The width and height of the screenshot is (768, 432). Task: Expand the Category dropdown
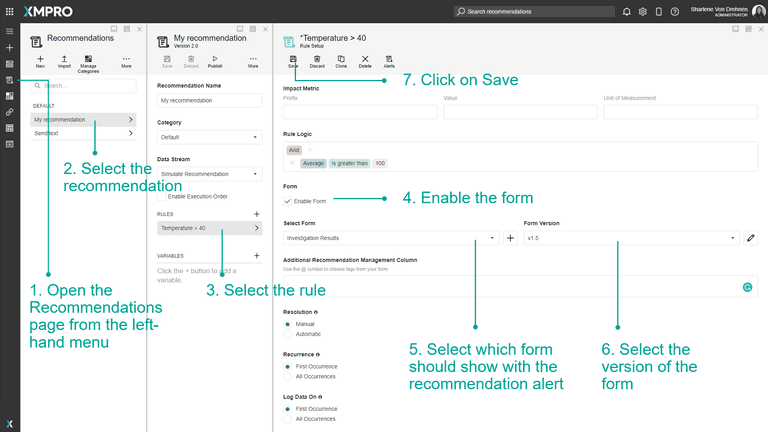click(x=209, y=137)
